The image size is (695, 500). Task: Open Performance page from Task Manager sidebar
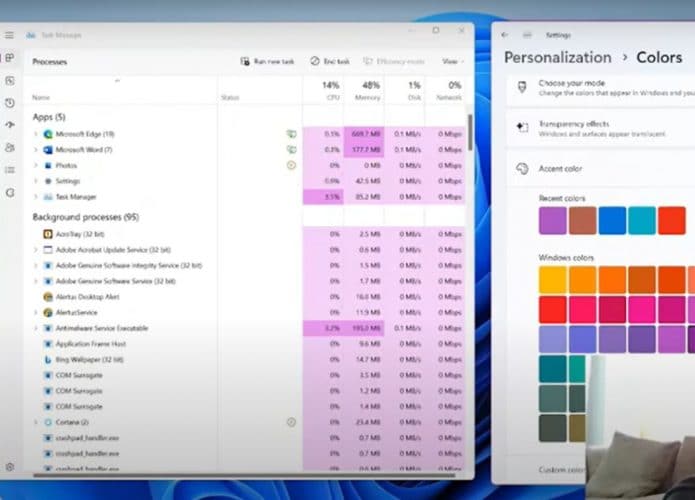(10, 81)
